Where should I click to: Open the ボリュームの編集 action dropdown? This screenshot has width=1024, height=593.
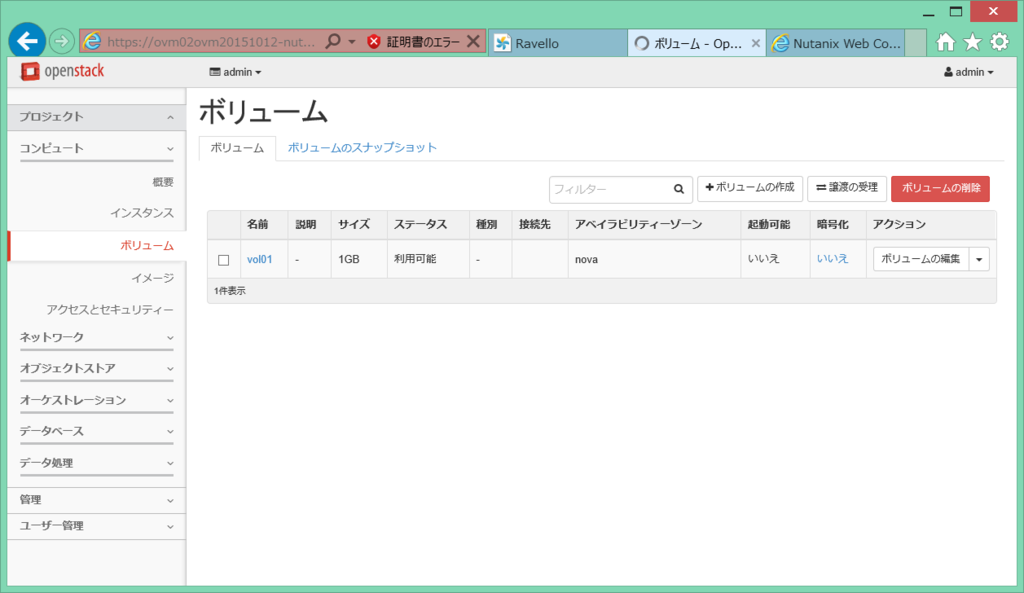pos(979,258)
